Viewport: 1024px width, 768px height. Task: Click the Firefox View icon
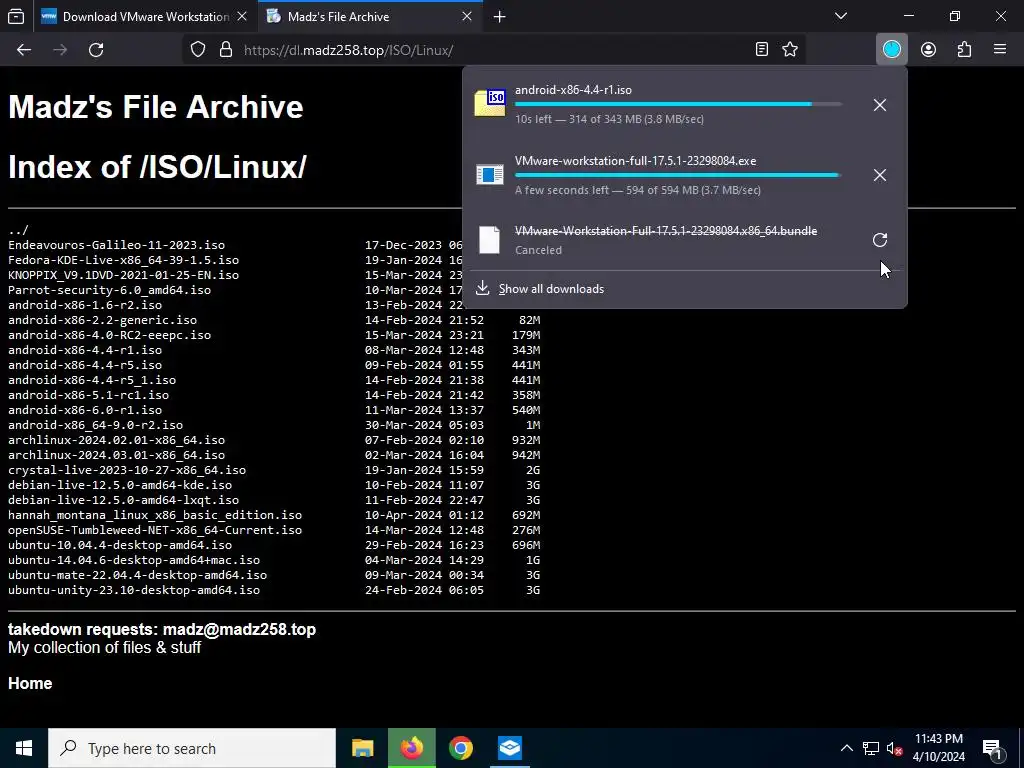[16, 16]
